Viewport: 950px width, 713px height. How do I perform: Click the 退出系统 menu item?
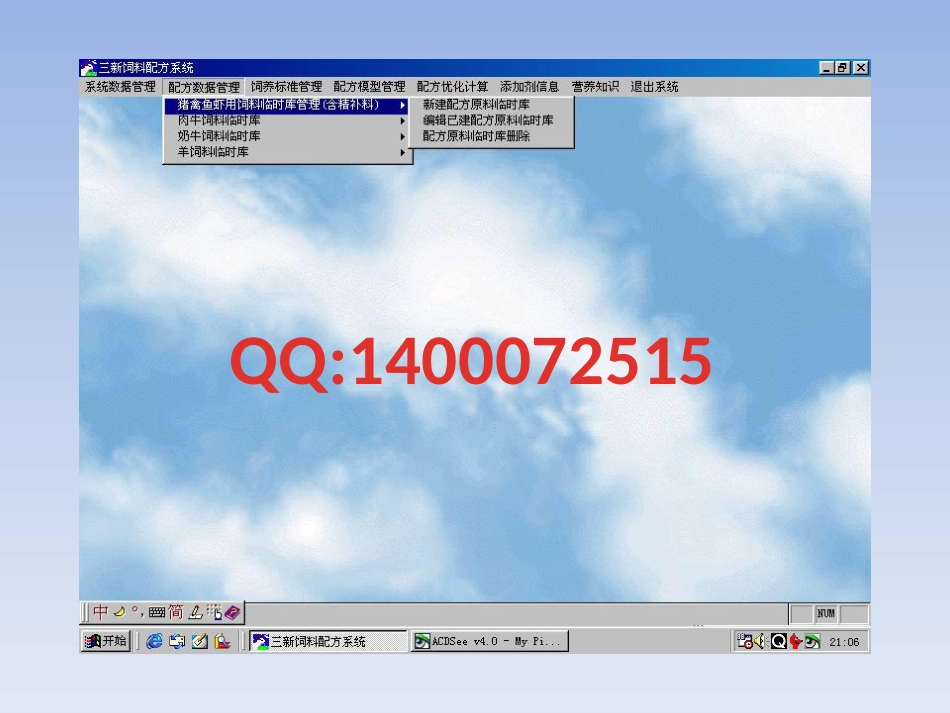click(654, 87)
